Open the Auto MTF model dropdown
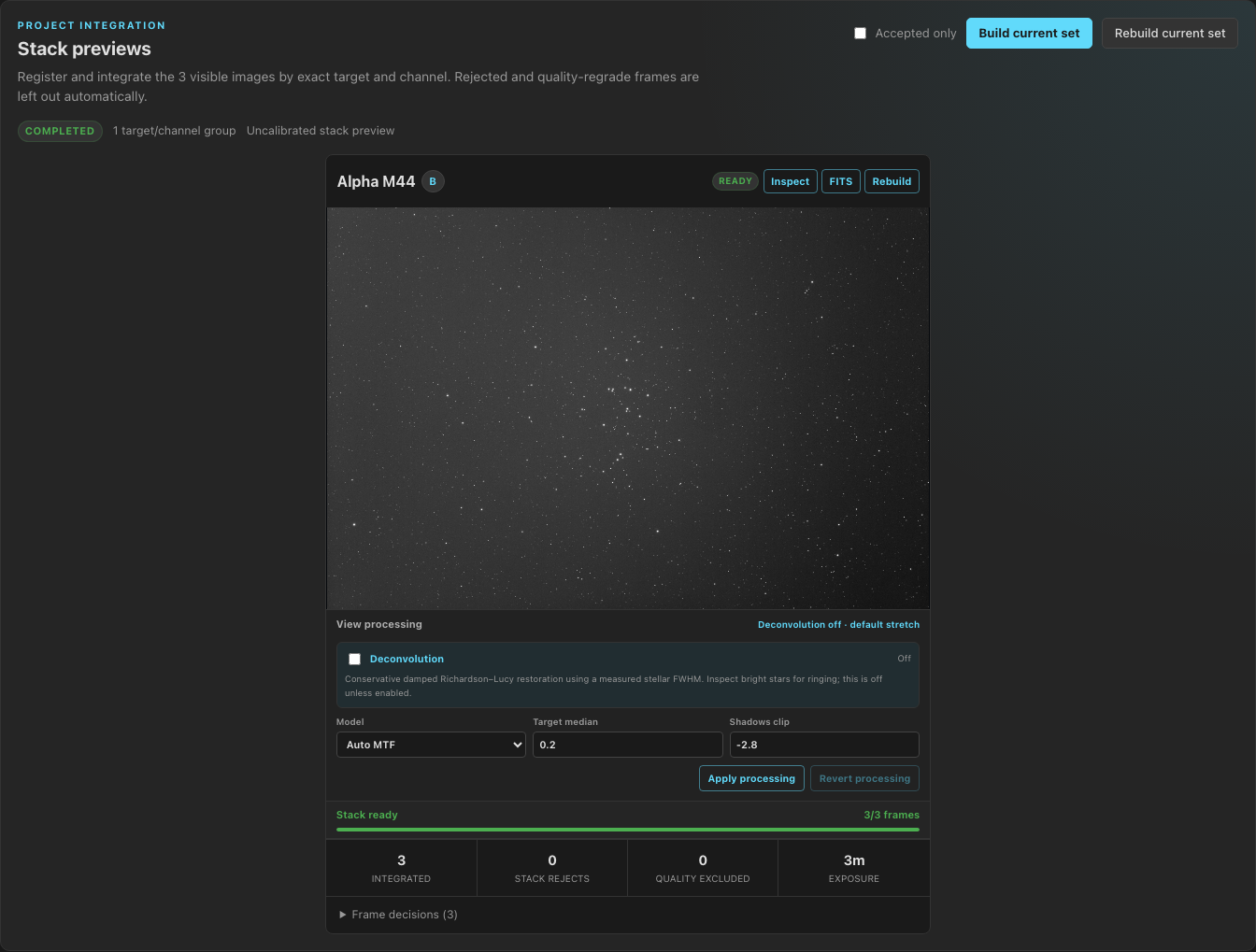 point(431,745)
